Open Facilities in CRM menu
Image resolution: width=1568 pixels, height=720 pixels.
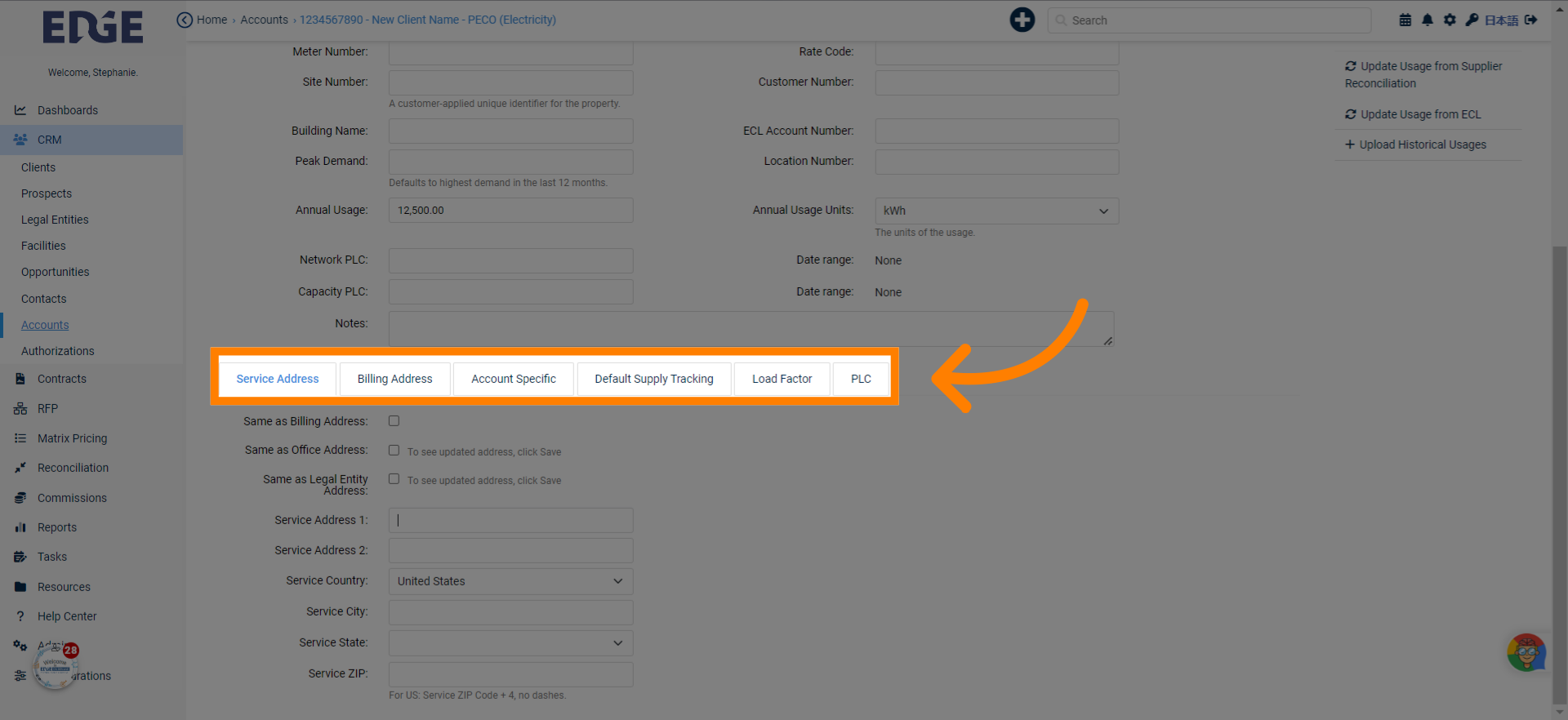click(43, 246)
